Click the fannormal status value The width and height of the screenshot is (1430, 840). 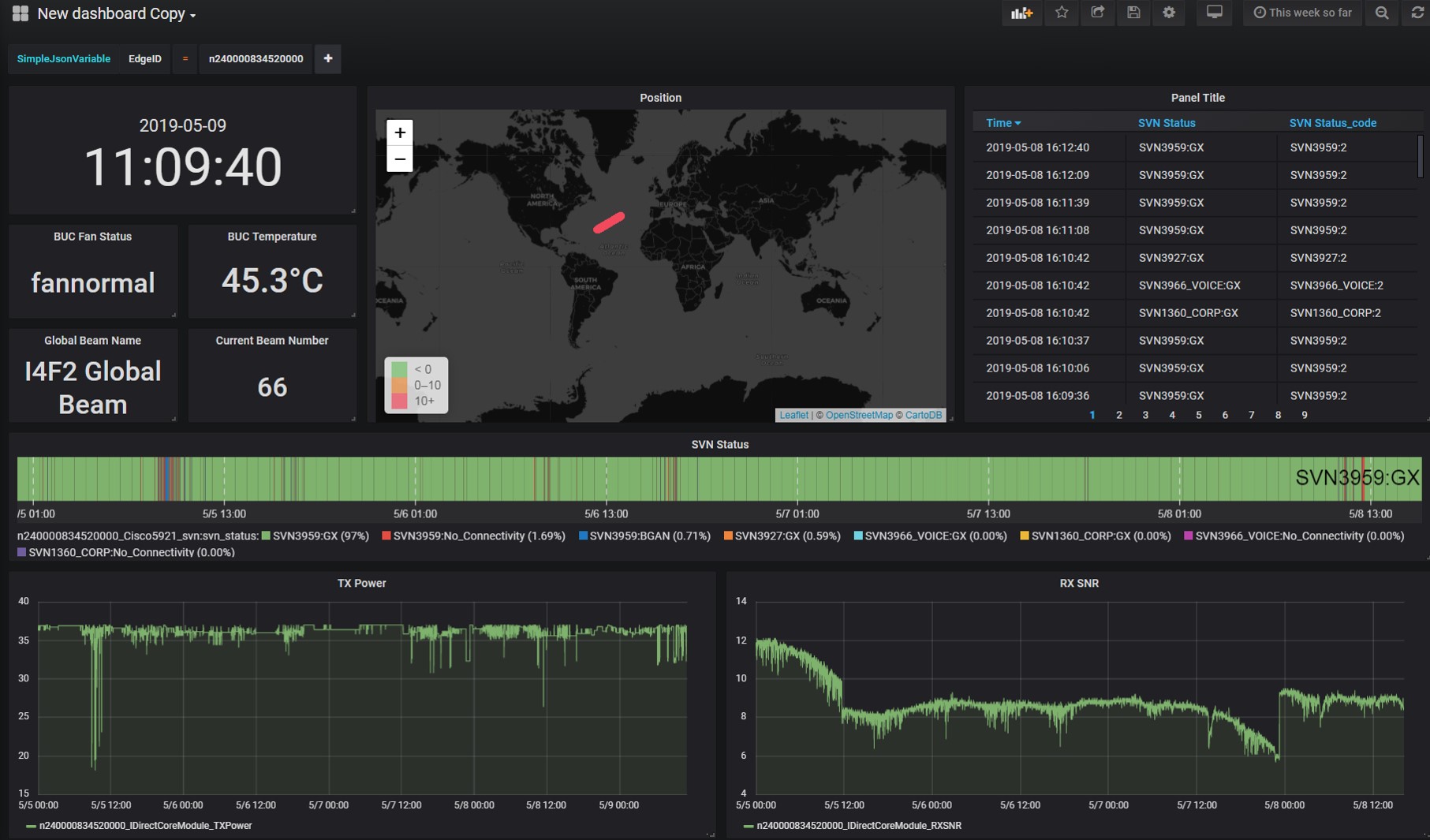coord(92,283)
